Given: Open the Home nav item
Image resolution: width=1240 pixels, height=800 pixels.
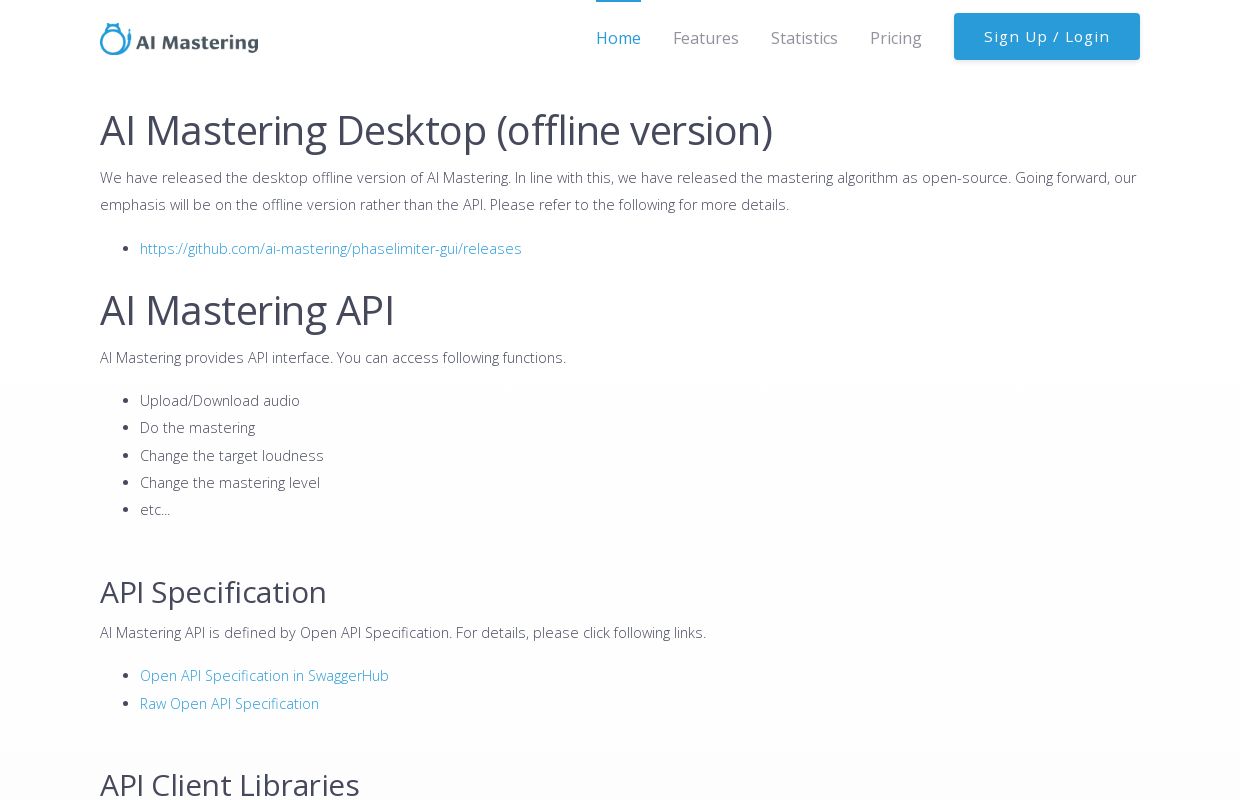Looking at the screenshot, I should 618,38.
